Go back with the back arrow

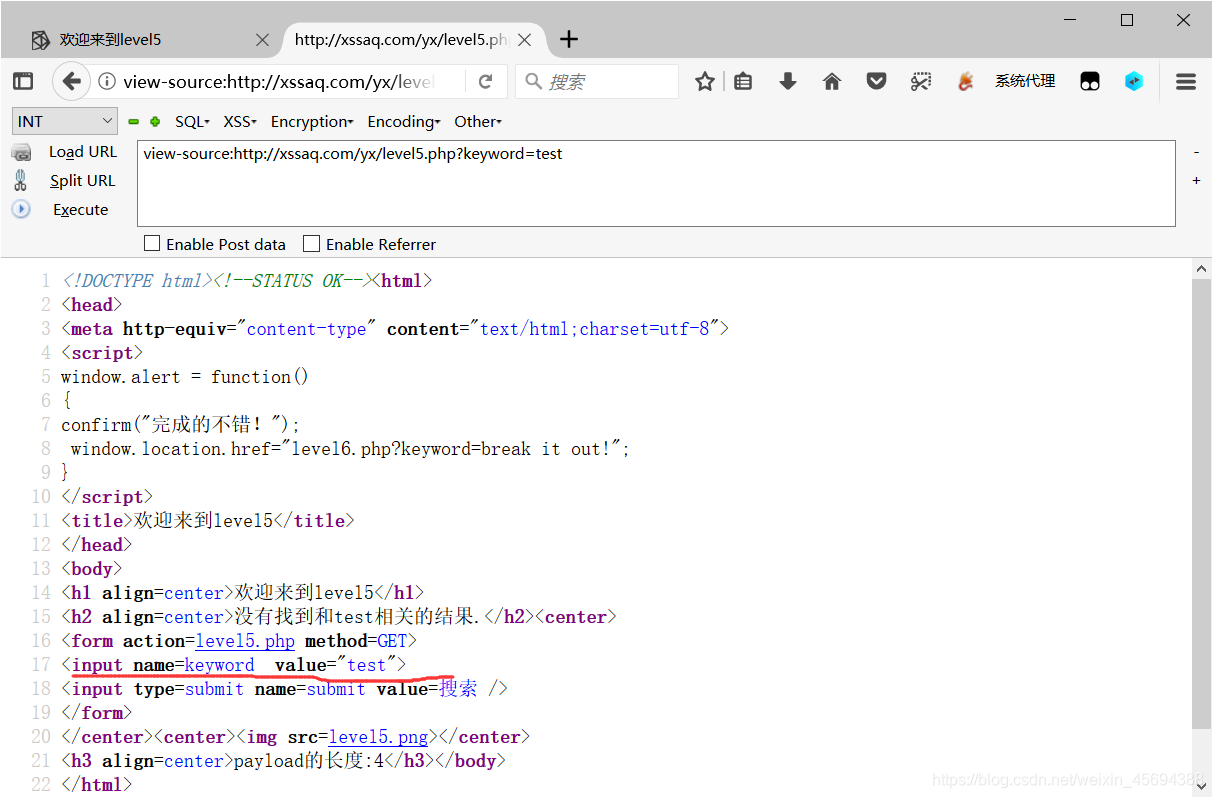point(70,81)
